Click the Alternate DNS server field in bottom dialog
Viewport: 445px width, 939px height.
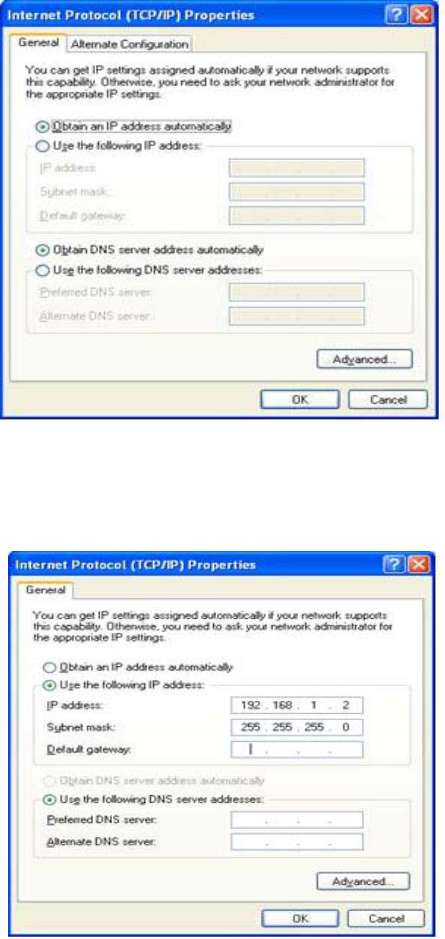coord(297,842)
